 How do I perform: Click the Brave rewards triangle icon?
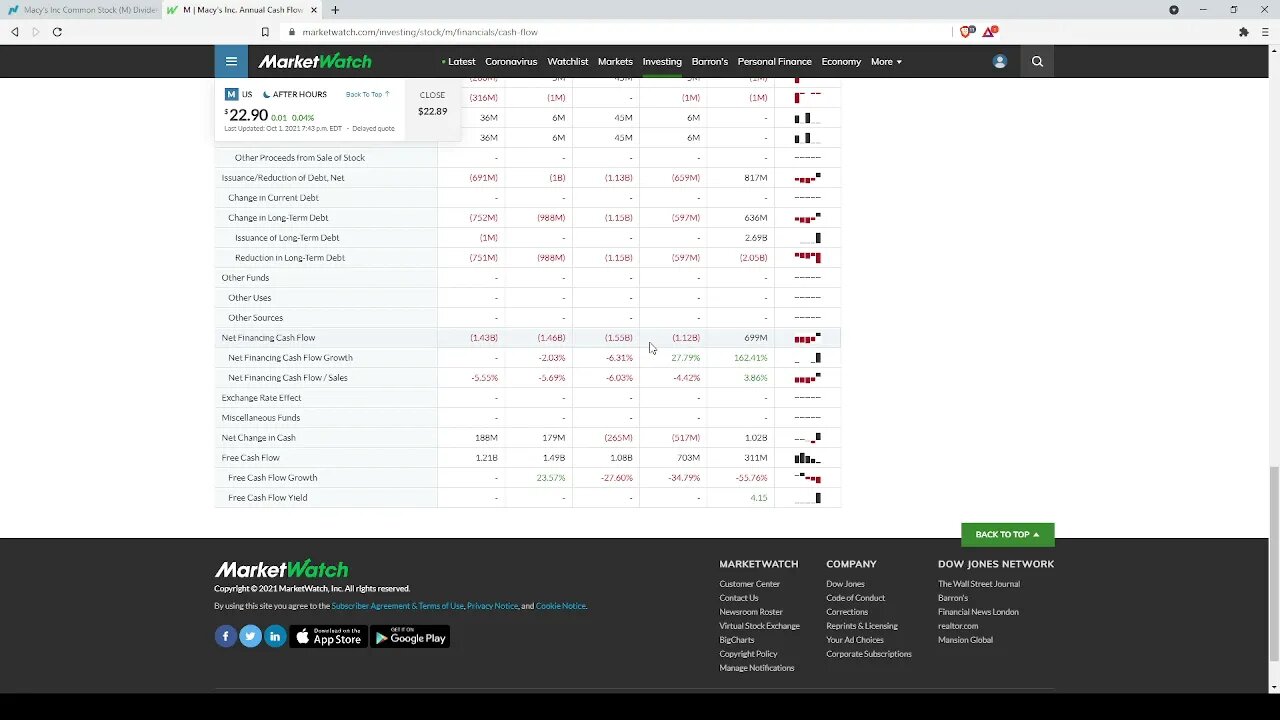coord(989,32)
